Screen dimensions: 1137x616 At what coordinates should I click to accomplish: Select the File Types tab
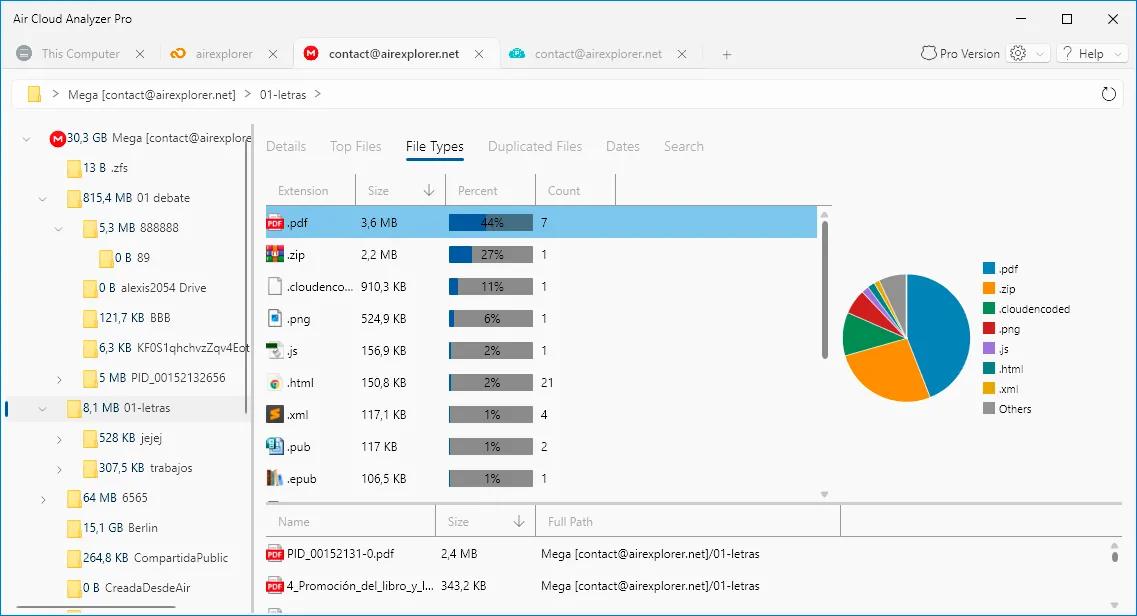[434, 146]
